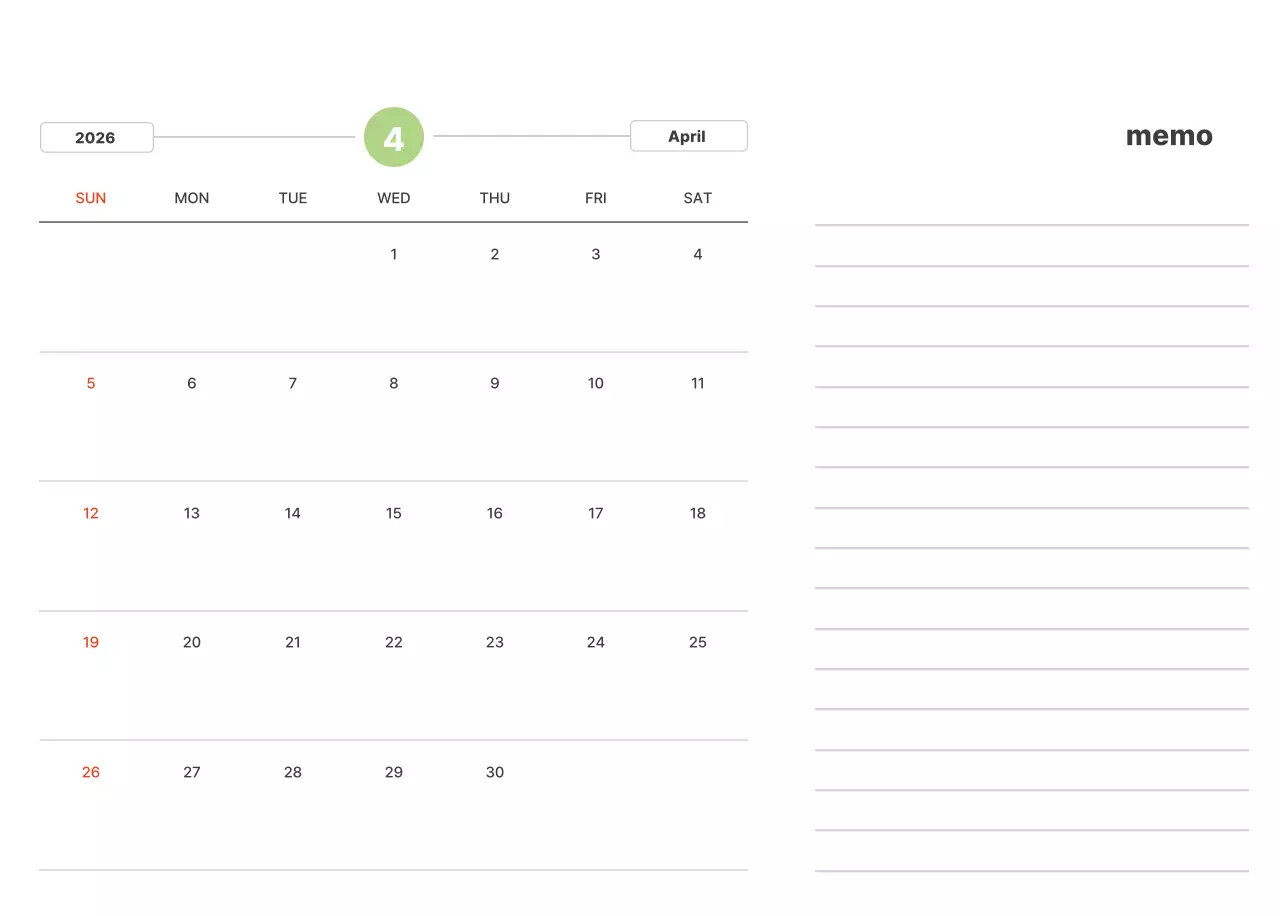Viewport: 1280px width, 916px height.
Task: Click the SAT column header
Action: click(x=697, y=198)
